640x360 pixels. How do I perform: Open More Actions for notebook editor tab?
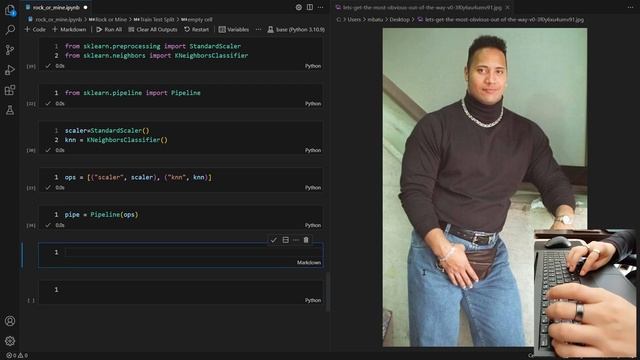pyautogui.click(x=321, y=7)
